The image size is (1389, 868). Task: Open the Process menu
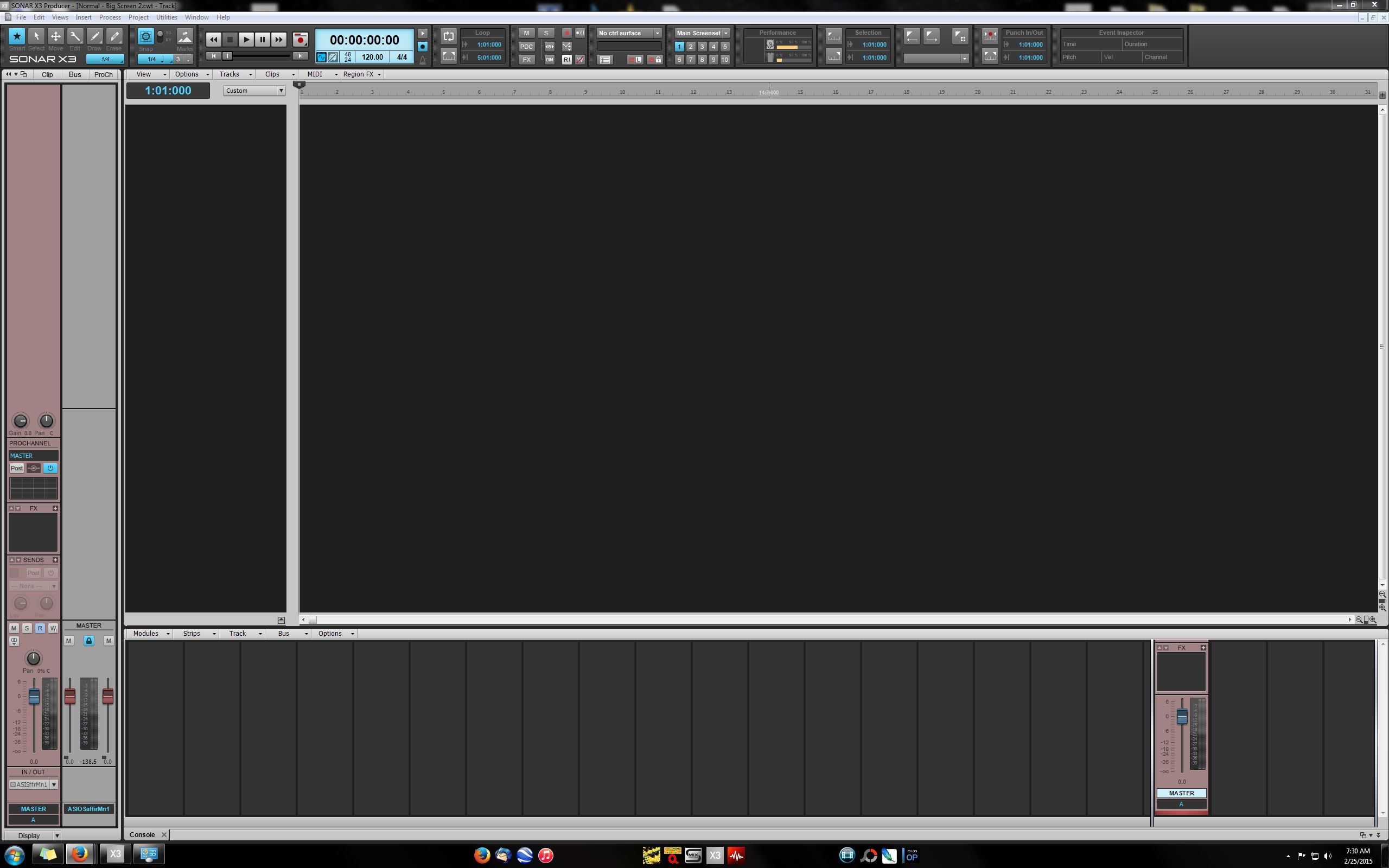click(x=110, y=17)
